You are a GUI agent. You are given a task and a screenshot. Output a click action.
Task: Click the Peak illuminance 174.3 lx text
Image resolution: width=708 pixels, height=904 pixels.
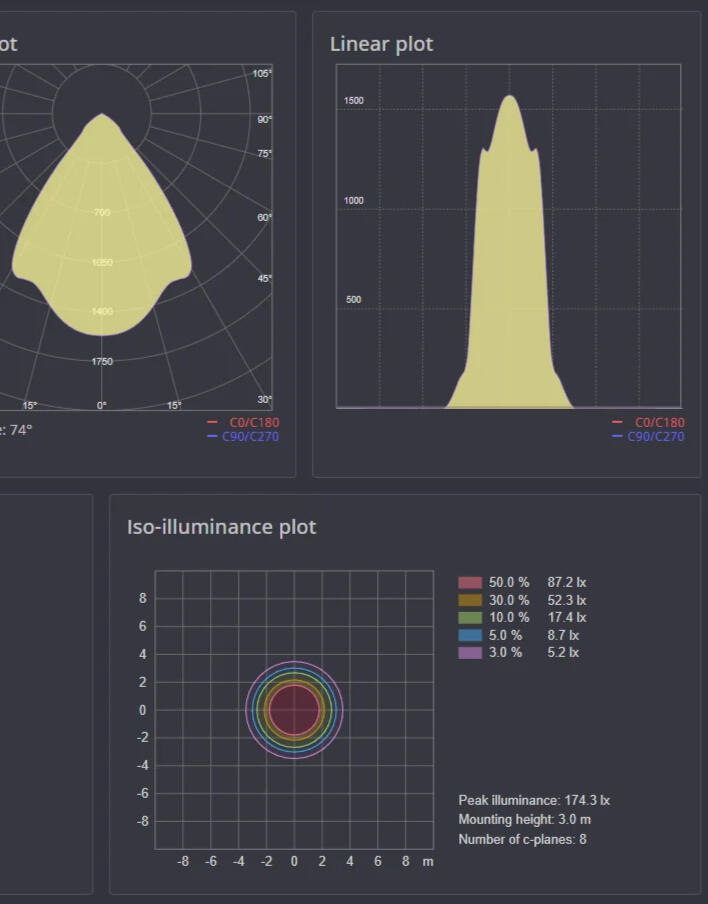(534, 801)
